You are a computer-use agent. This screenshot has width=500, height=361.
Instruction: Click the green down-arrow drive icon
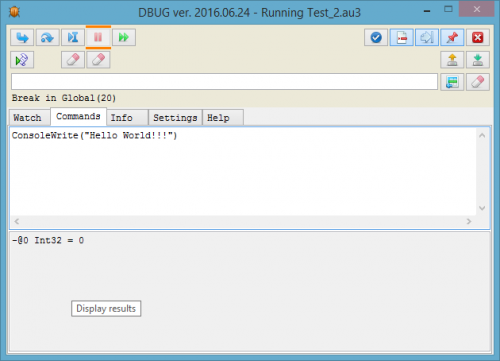coord(478,60)
